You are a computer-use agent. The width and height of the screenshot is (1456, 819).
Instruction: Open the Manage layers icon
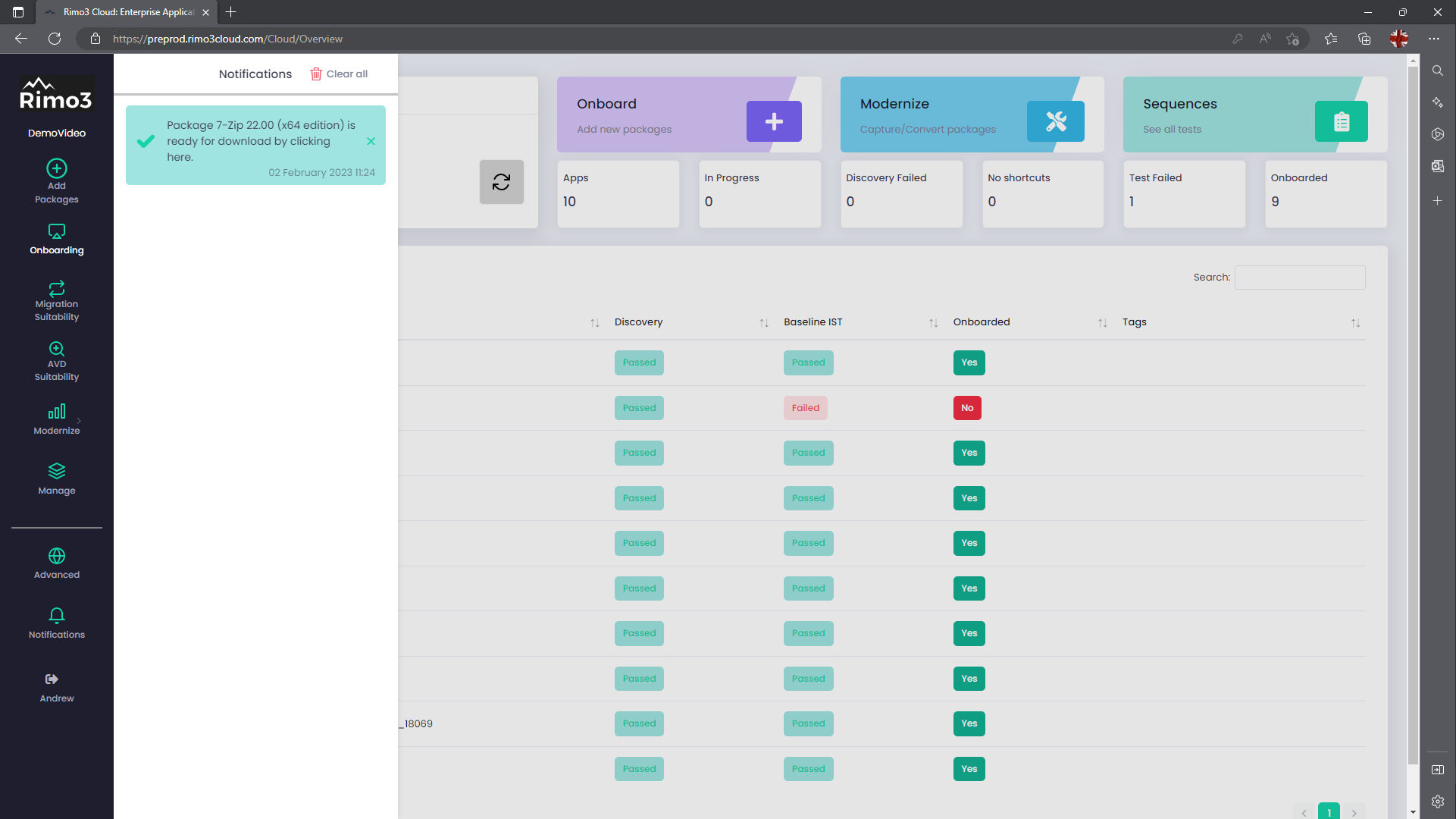(x=57, y=471)
